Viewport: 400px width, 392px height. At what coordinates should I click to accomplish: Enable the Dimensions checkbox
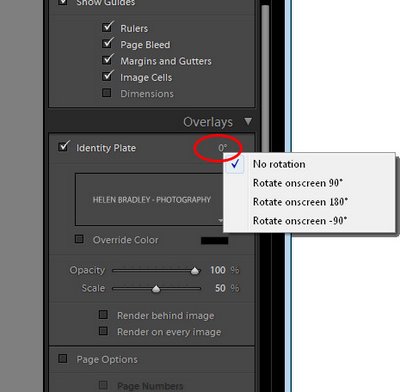pos(107,92)
